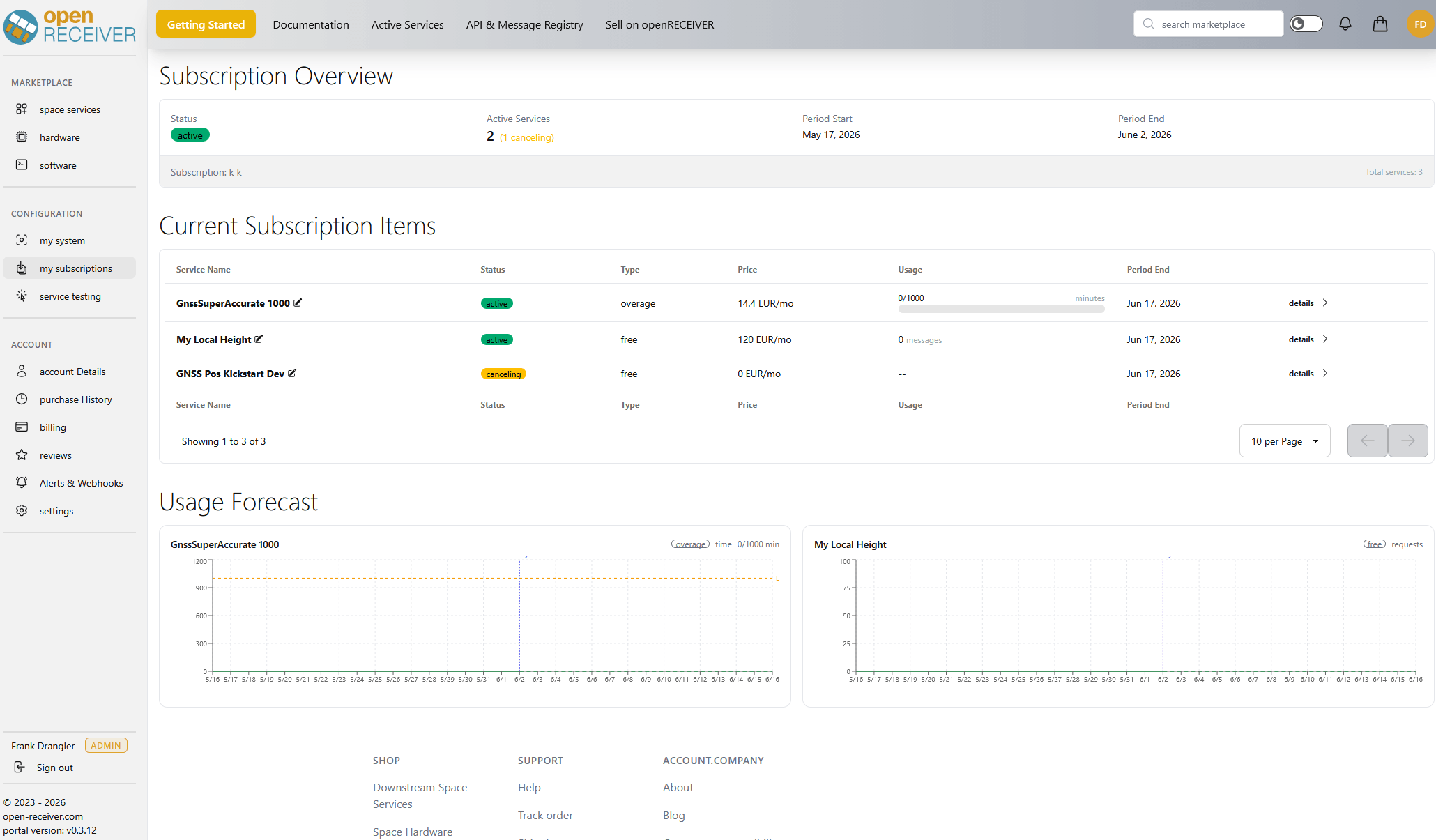1436x840 pixels.
Task: Click the hardware chip icon
Action: (22, 137)
